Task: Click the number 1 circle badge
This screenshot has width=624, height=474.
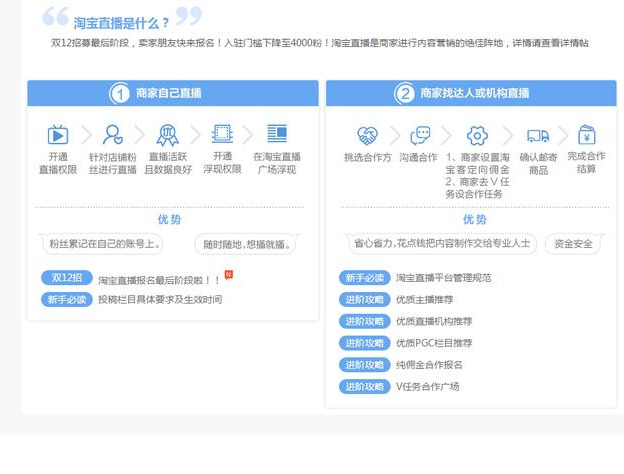Action: 119,94
